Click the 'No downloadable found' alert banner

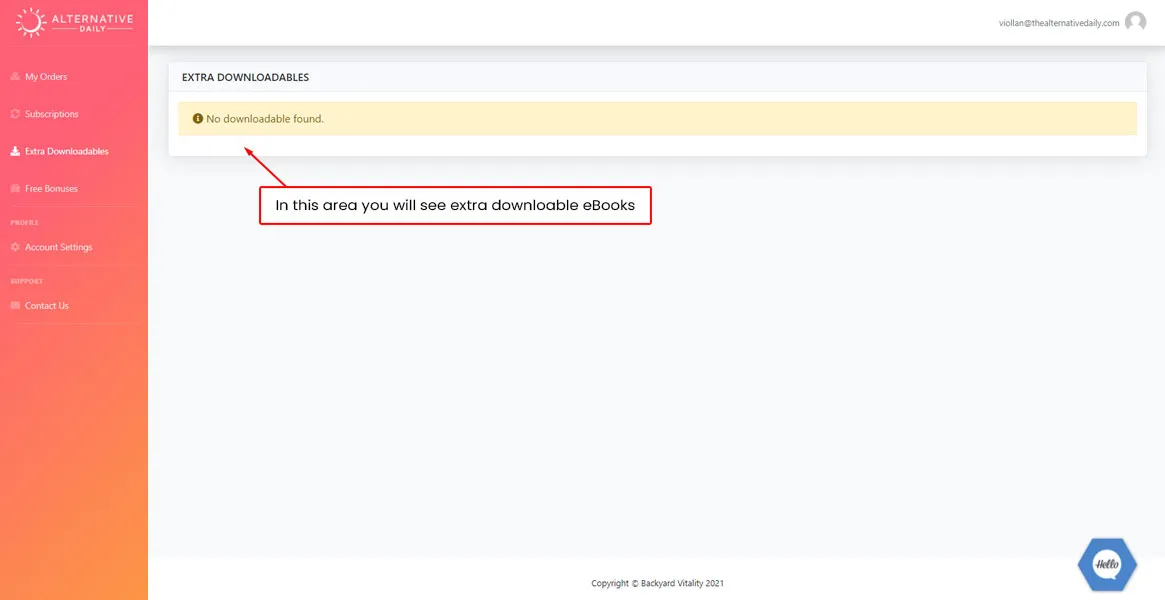point(657,119)
